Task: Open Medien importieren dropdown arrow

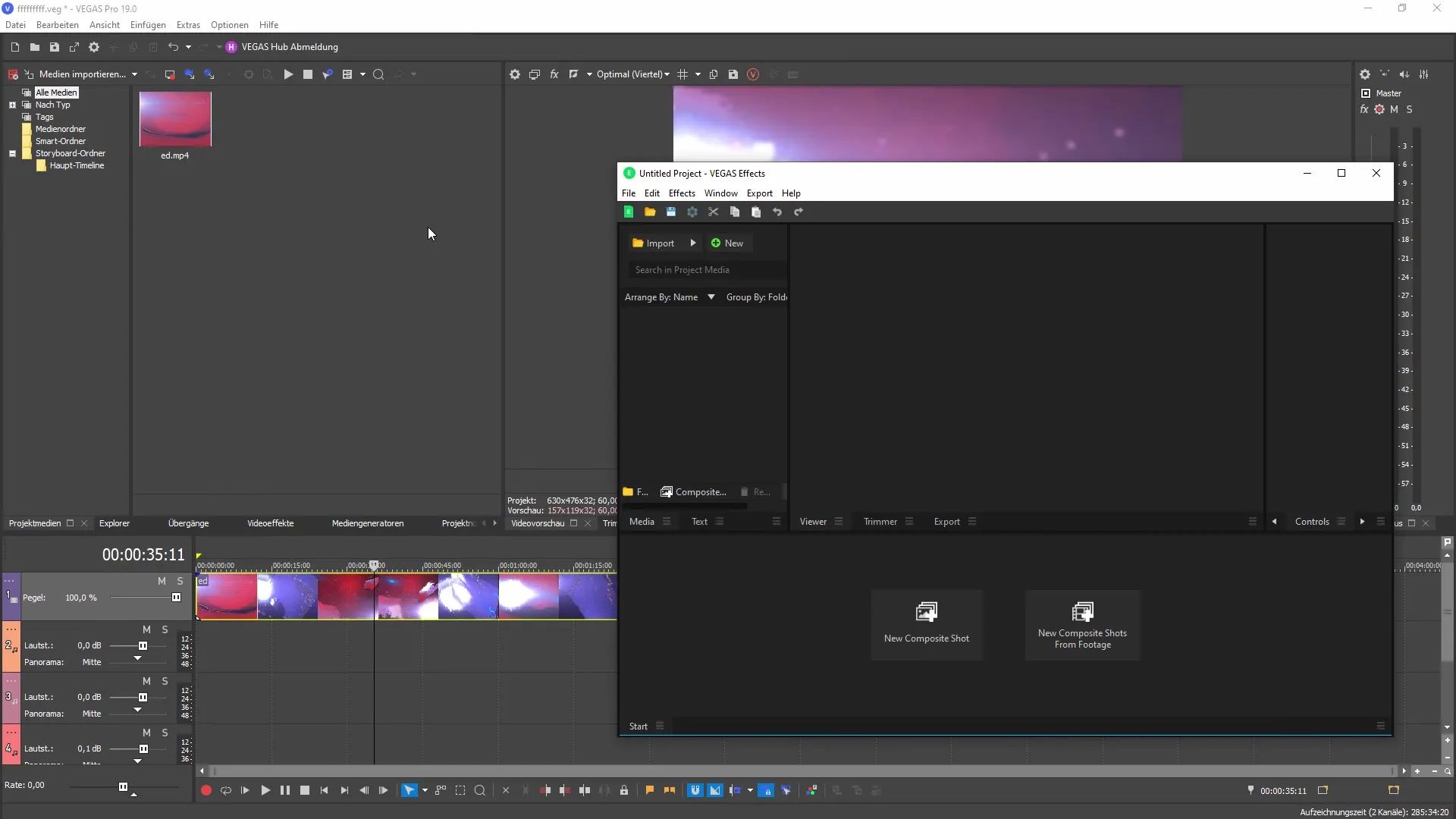Action: 134,74
